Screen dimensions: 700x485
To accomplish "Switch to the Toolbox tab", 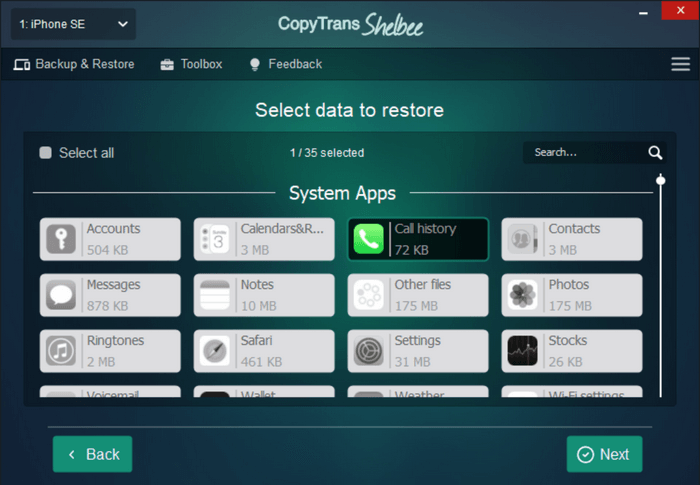I will pyautogui.click(x=191, y=64).
